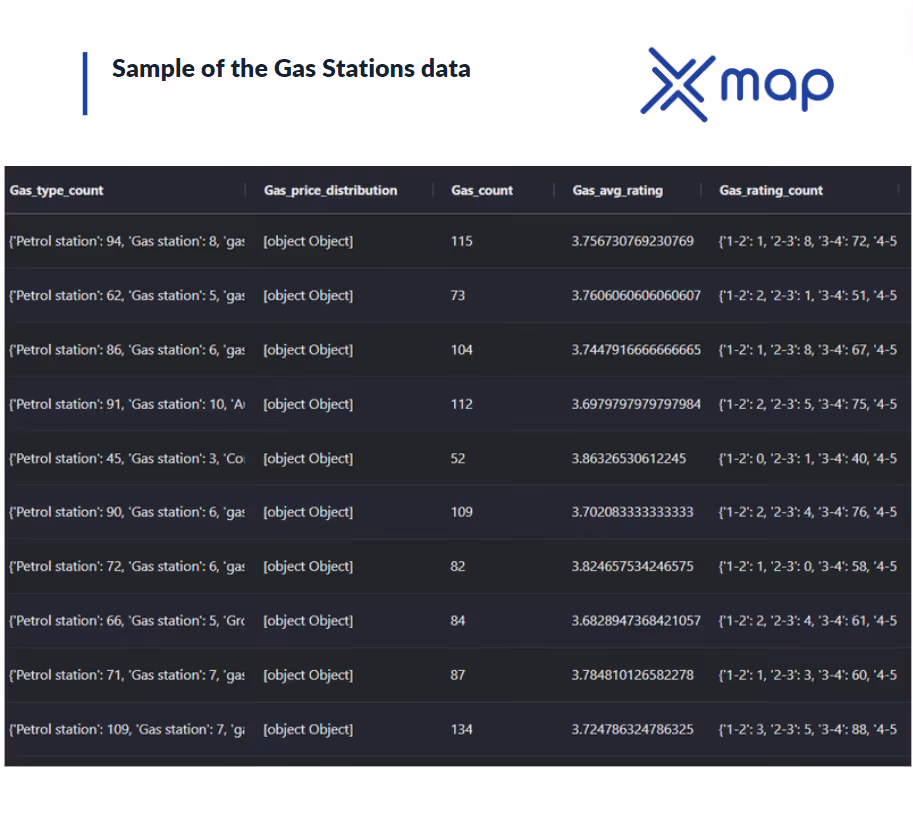Click rating count cell with '3-4': 40
913x817 pixels.
808,458
